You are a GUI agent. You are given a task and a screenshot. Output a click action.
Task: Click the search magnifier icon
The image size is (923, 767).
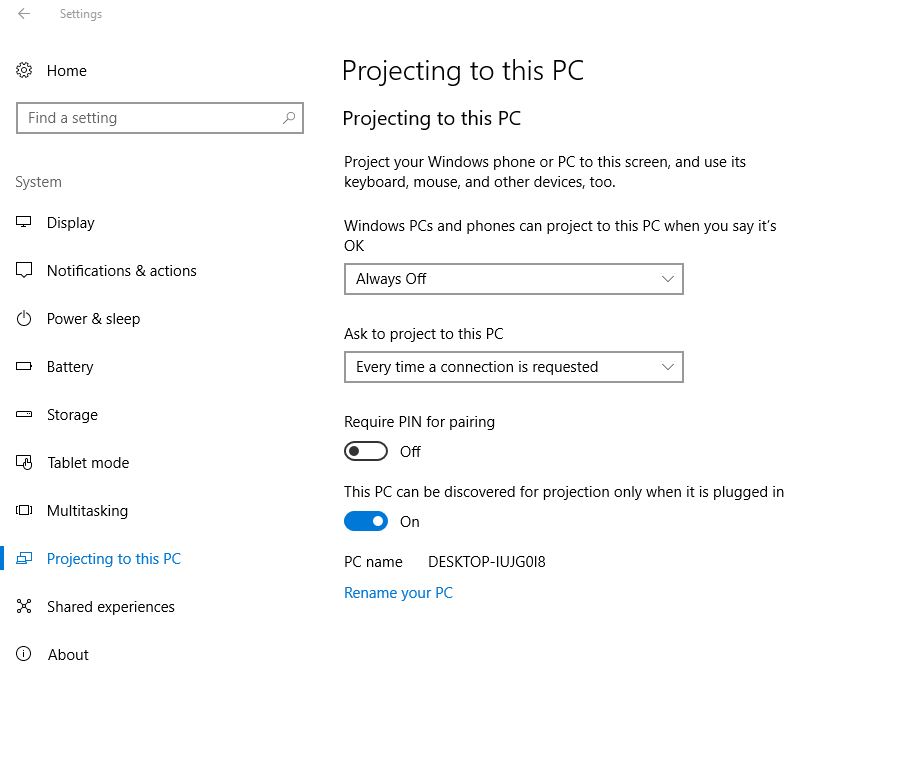pyautogui.click(x=288, y=118)
